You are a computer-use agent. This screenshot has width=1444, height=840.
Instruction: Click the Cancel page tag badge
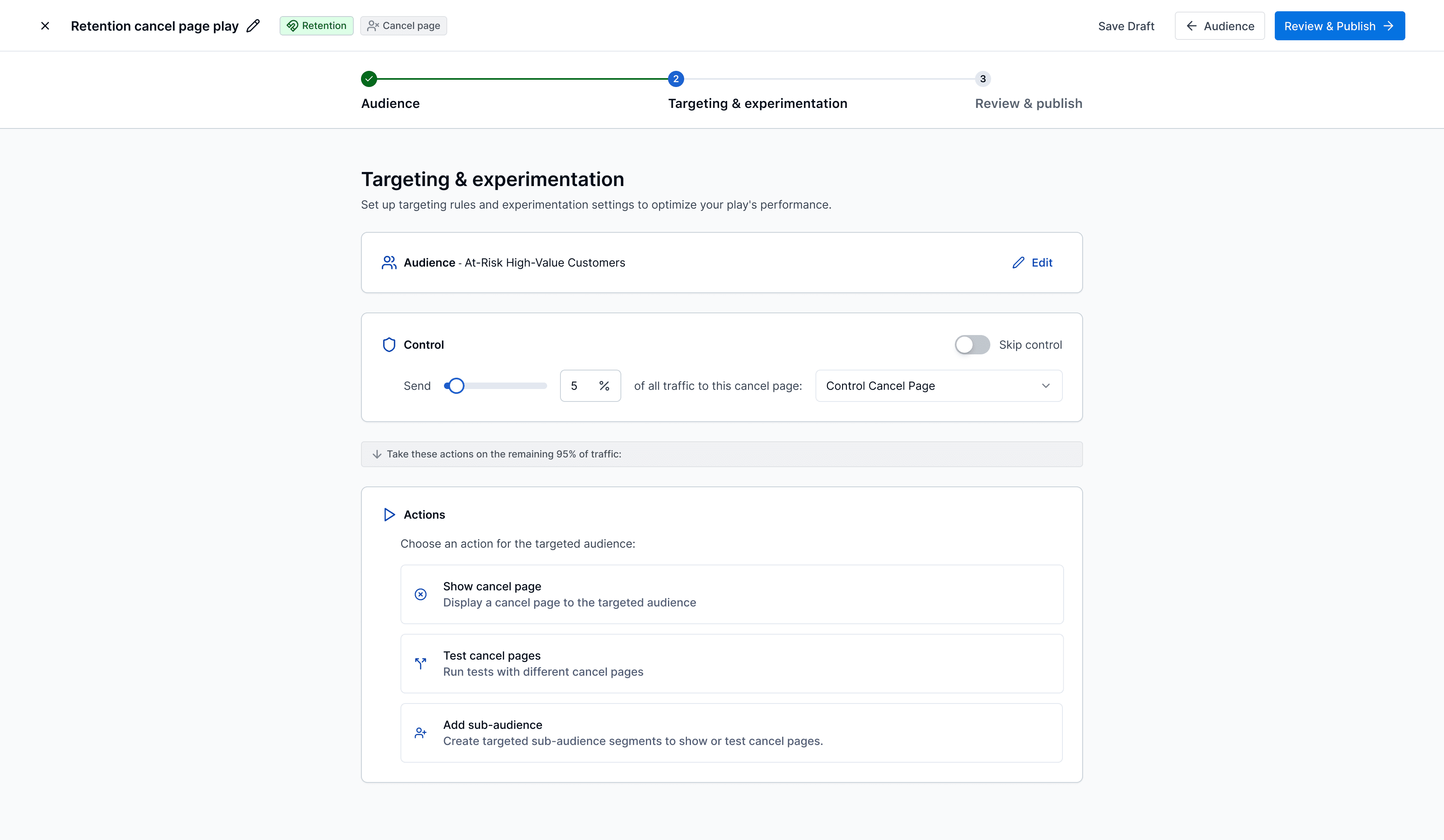pos(403,26)
